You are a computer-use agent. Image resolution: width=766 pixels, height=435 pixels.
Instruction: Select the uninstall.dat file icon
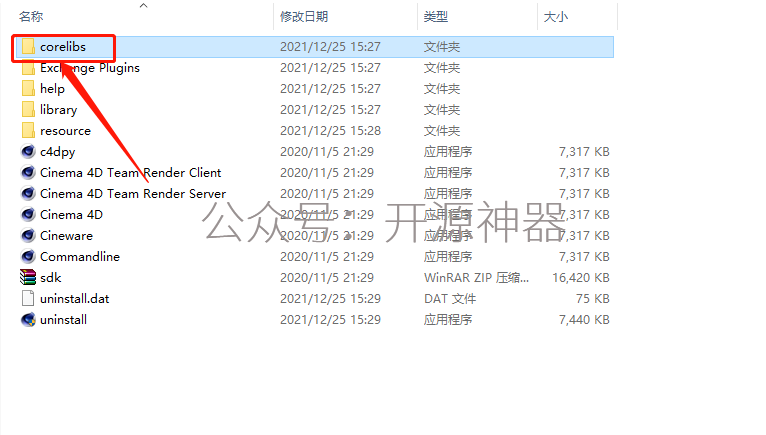click(x=28, y=299)
